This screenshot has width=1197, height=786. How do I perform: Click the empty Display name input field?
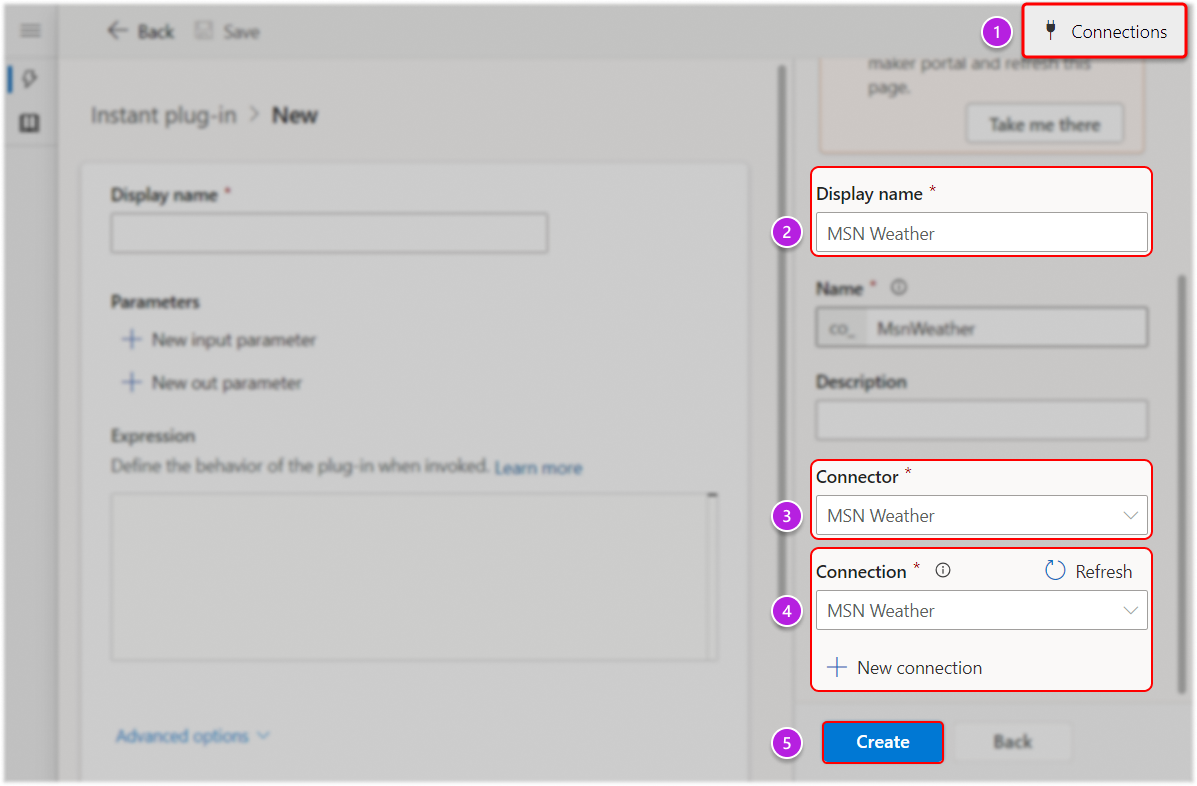click(x=328, y=232)
